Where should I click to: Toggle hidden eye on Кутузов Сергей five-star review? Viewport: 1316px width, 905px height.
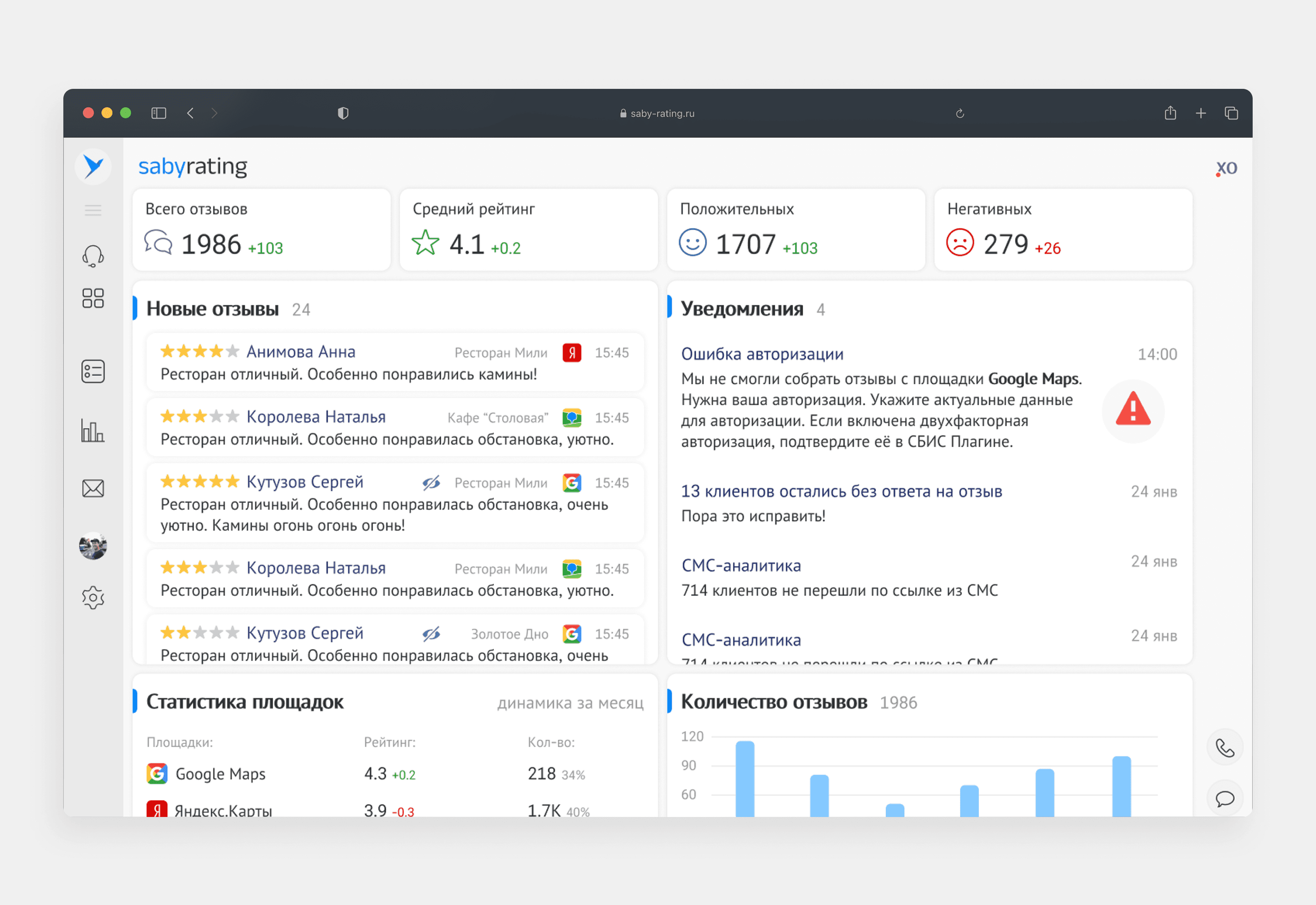(x=431, y=483)
